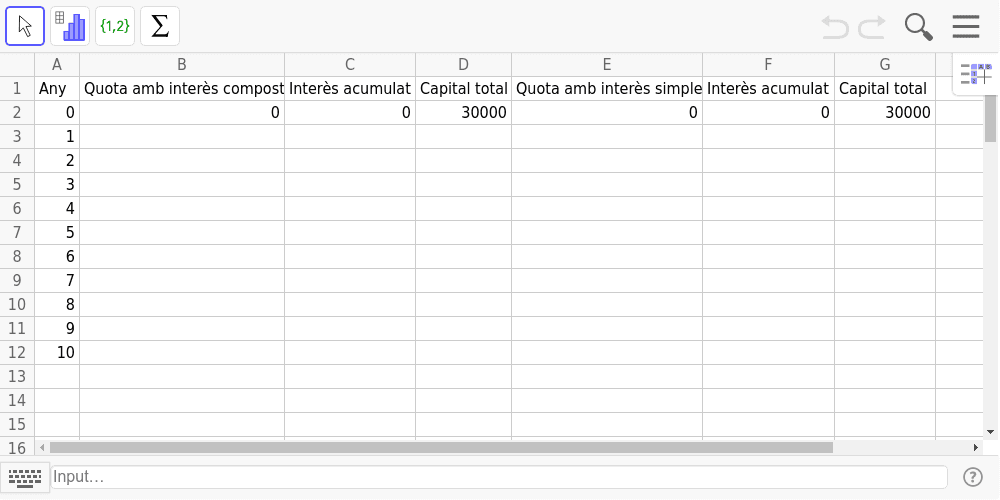The width and height of the screenshot is (1000, 500).
Task: Click horizontal scrollbar right arrow
Action: tap(975, 448)
